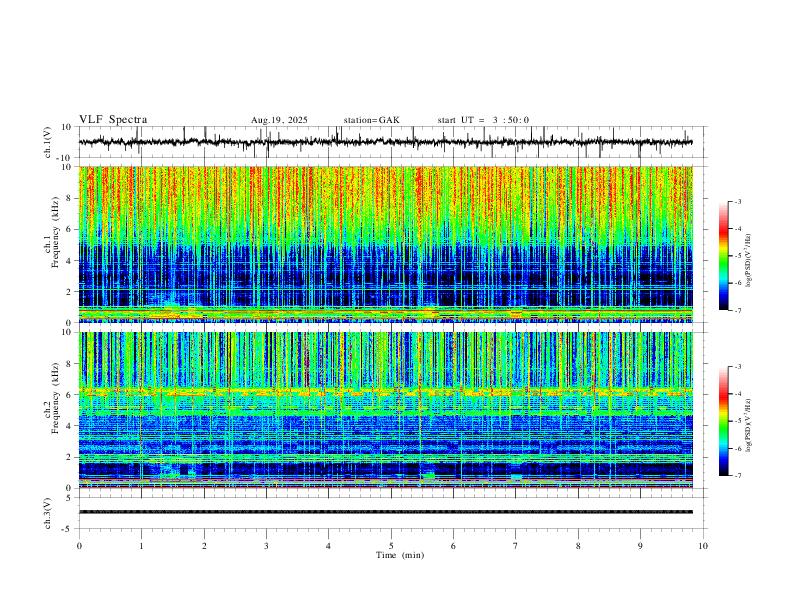The width and height of the screenshot is (792, 612).
Task: Click the date label 'Aug.19, 2025'
Action: [279, 120]
